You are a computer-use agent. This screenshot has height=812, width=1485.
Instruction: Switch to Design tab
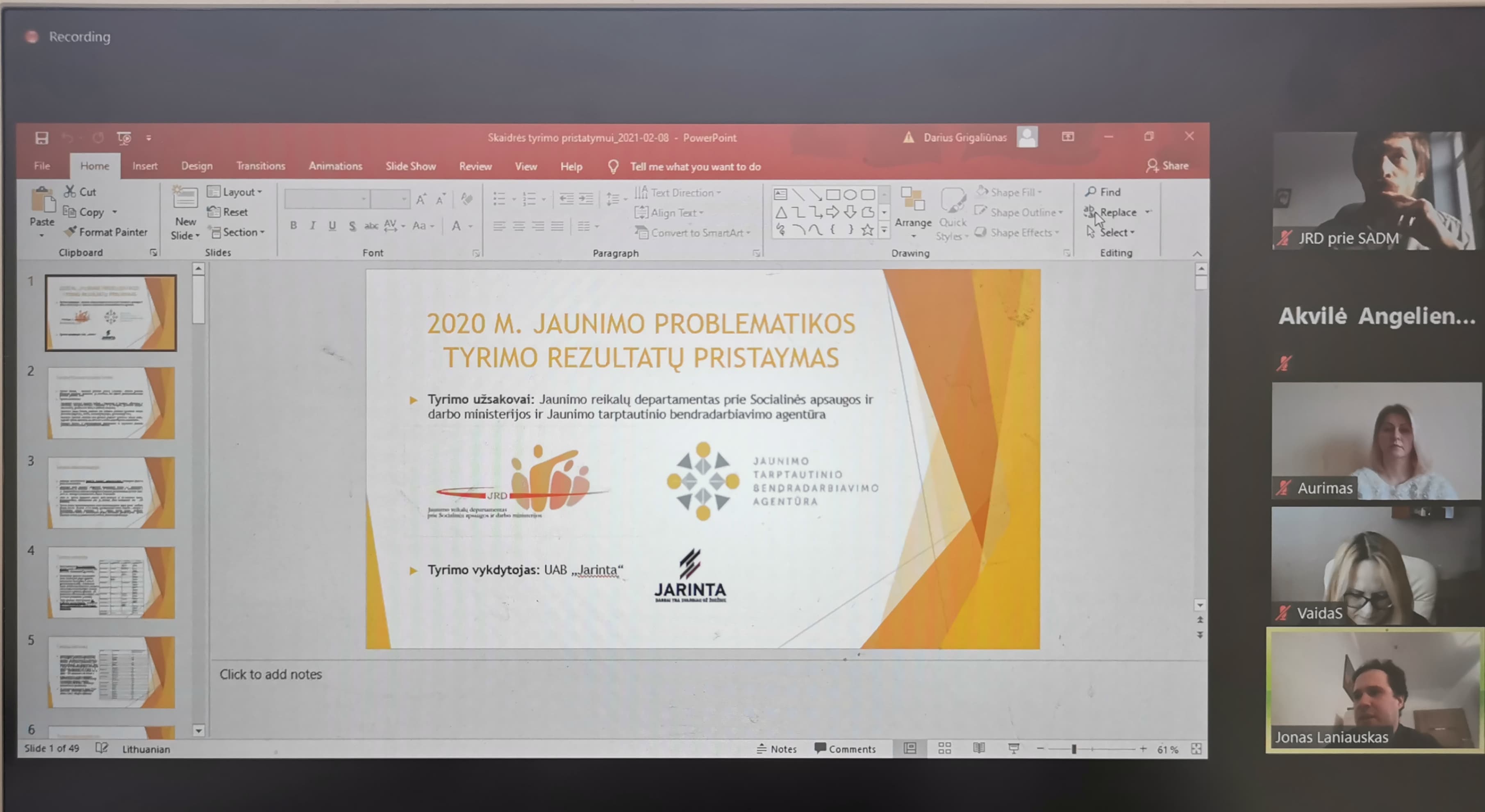197,166
